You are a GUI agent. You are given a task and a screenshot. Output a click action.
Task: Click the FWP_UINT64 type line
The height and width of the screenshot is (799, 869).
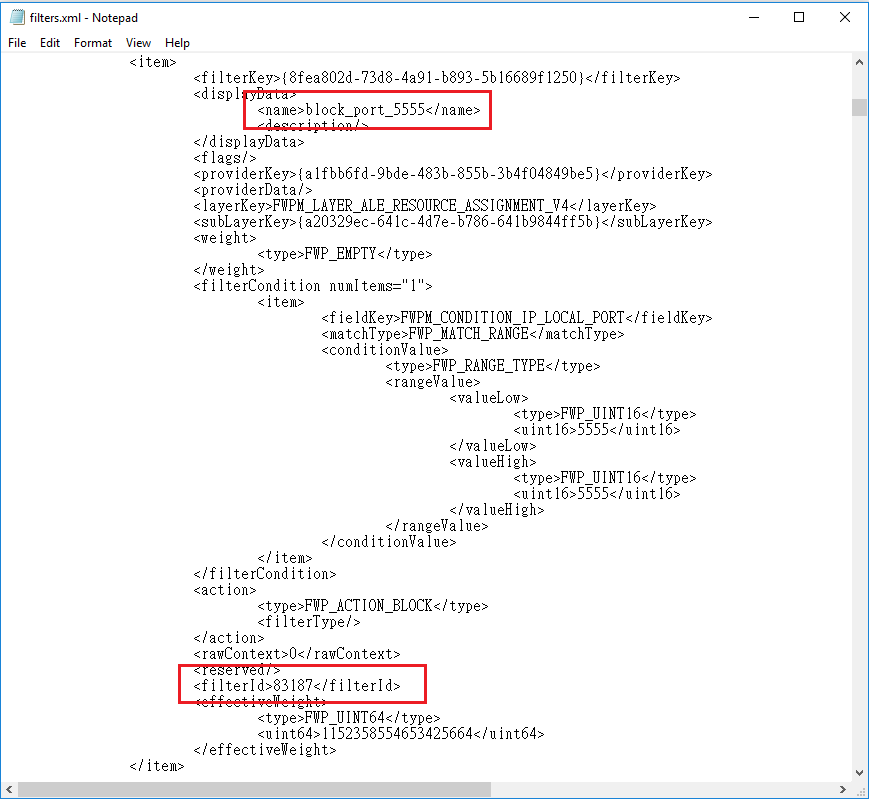click(349, 718)
